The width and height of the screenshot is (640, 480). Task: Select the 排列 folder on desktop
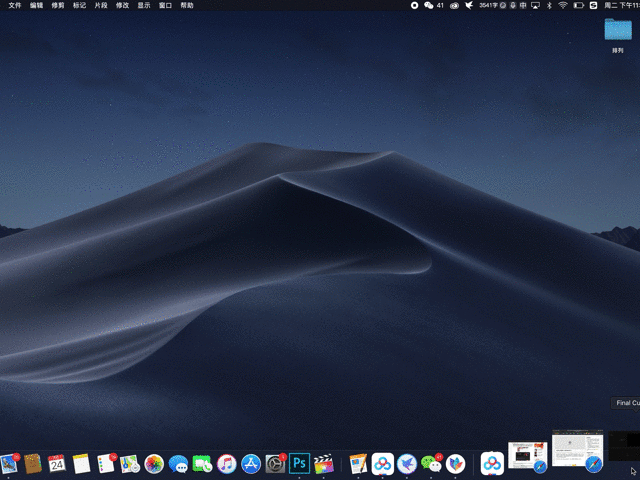[x=617, y=30]
